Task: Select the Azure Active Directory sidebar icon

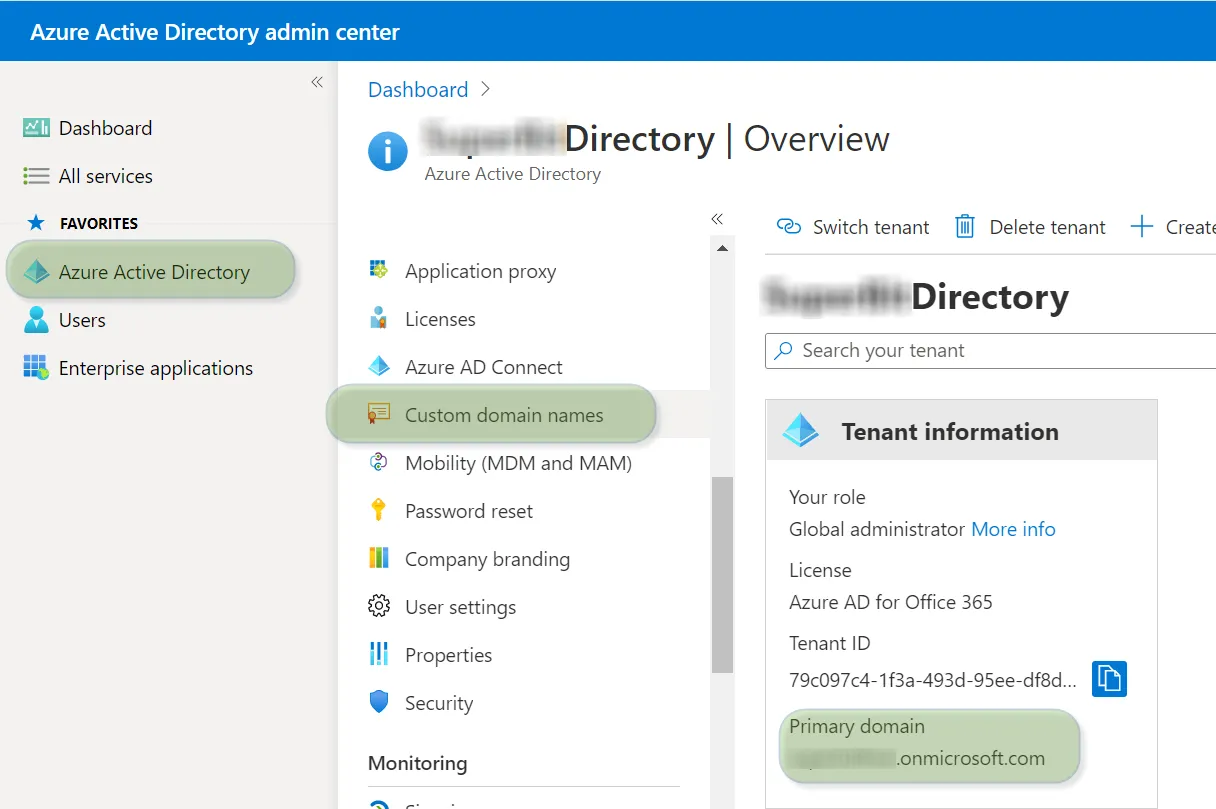Action: point(39,271)
